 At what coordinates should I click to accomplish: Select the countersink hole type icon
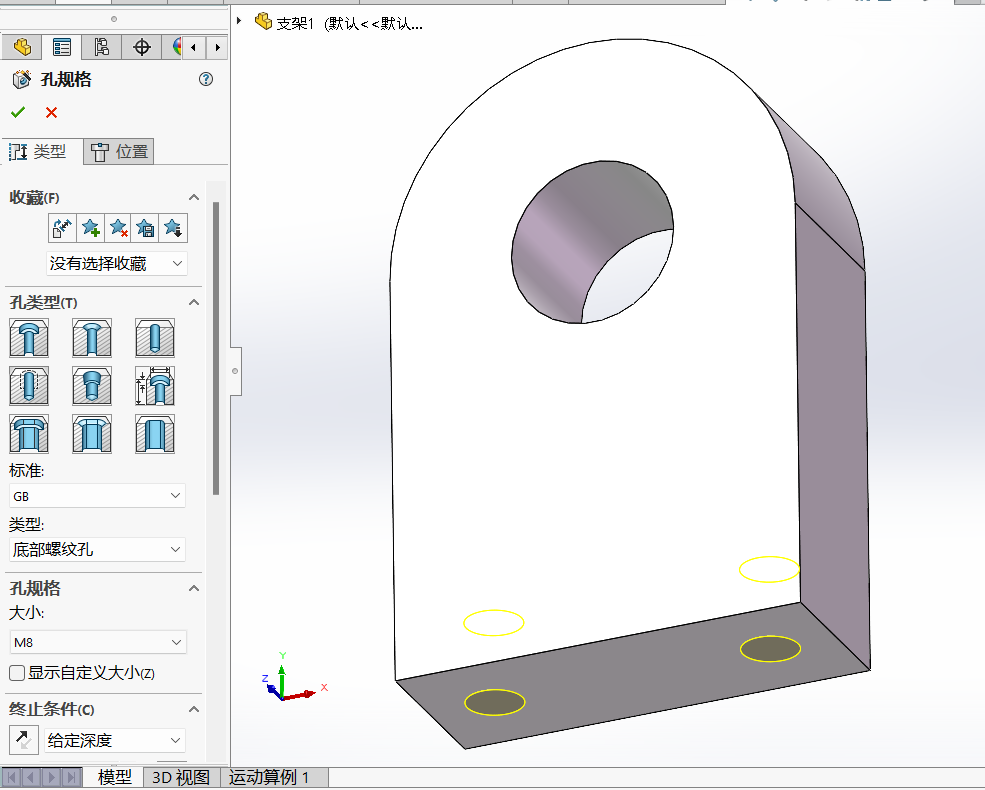[92, 338]
